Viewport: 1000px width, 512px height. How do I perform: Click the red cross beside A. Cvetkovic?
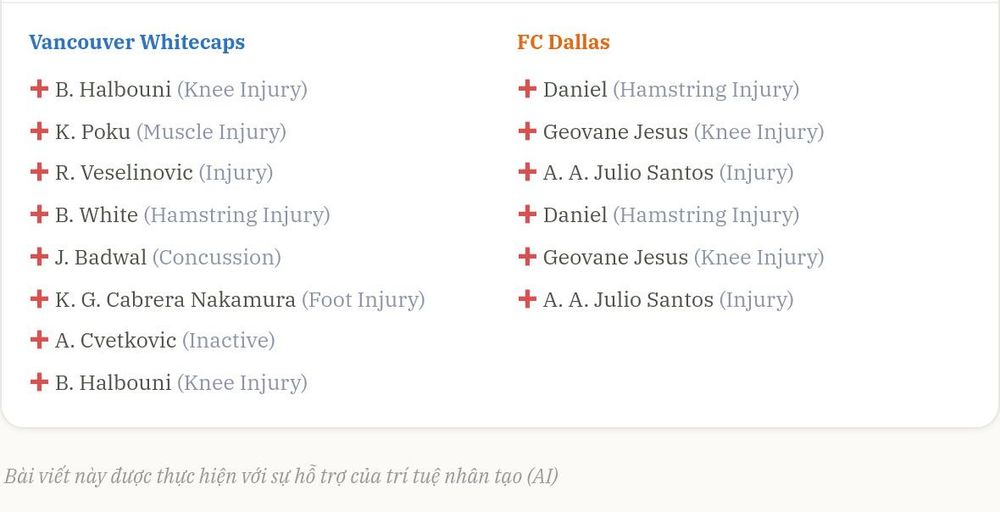[x=39, y=340]
